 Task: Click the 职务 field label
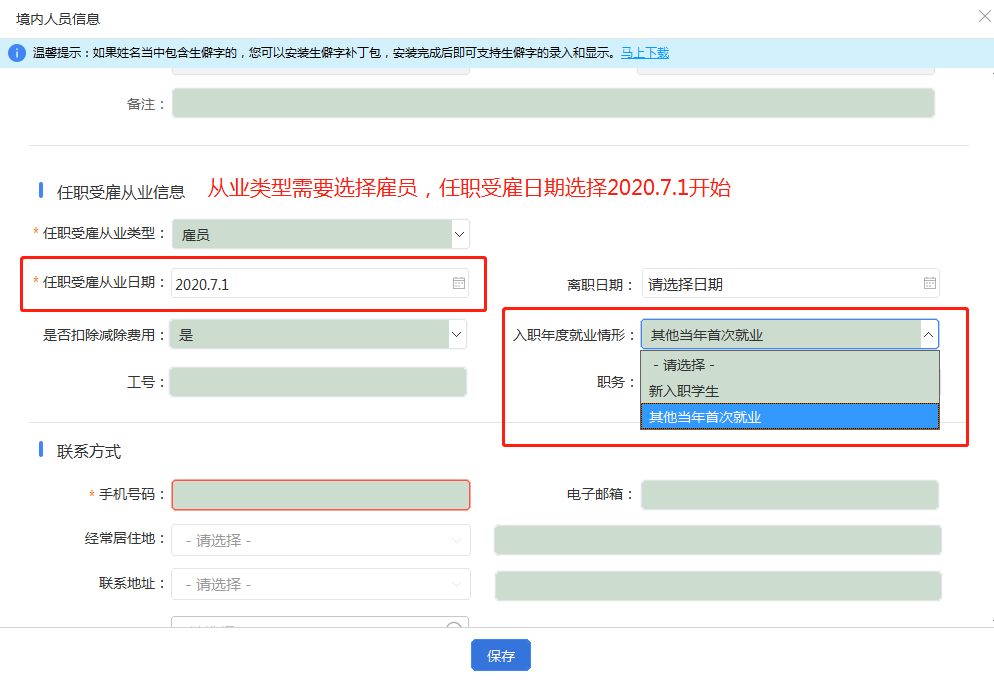[x=615, y=382]
